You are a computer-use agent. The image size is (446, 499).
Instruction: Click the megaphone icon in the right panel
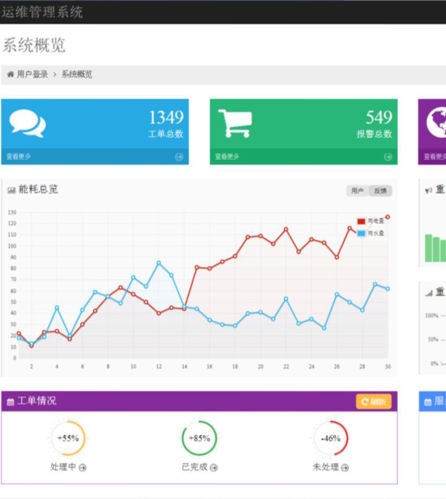[429, 190]
